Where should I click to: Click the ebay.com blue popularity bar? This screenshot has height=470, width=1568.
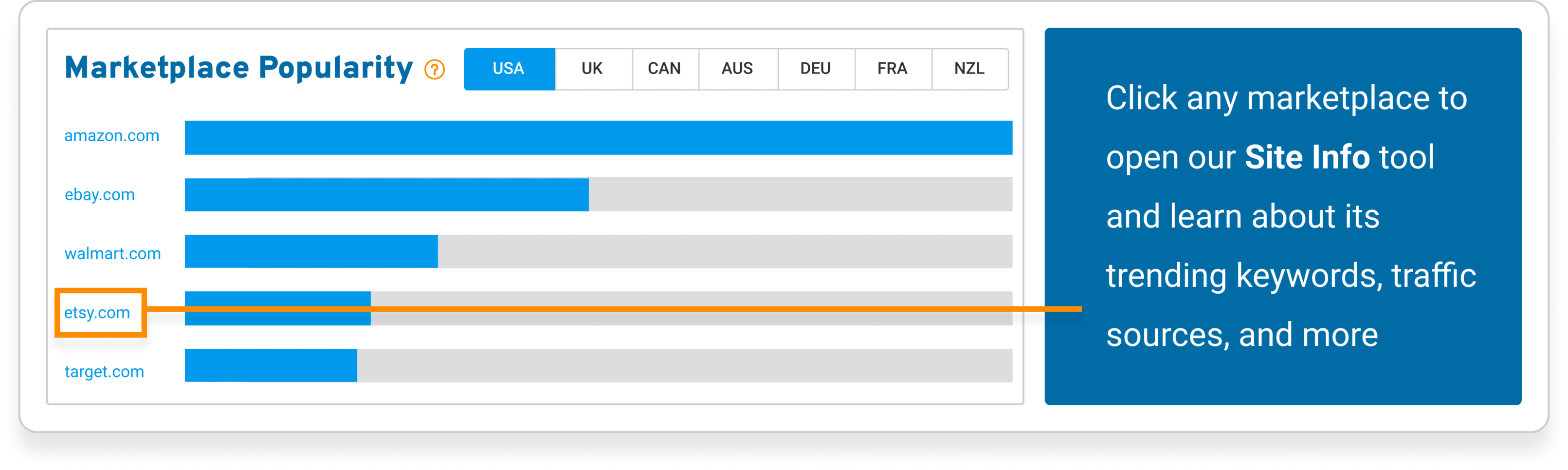[x=386, y=195]
